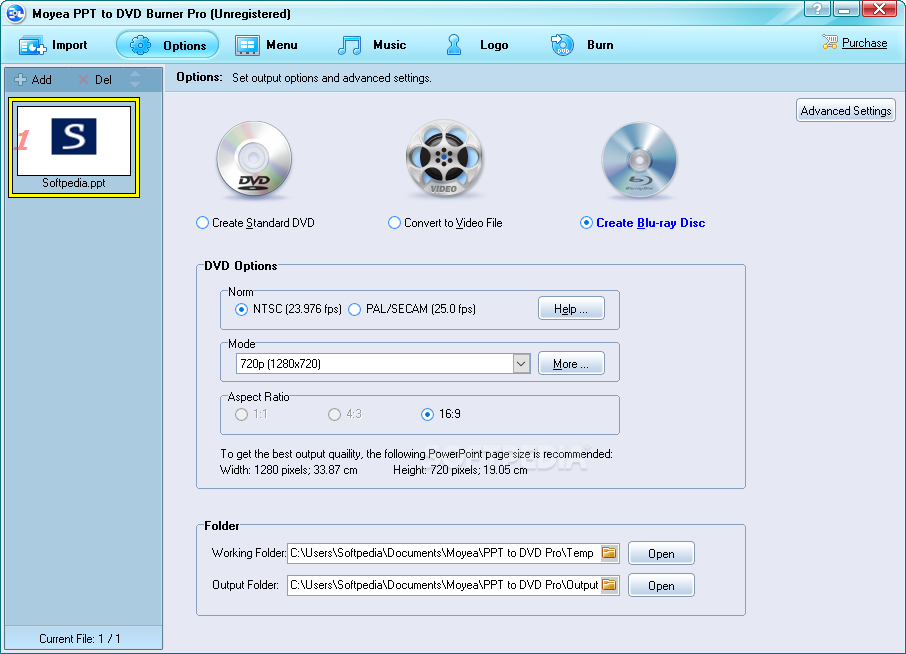Click the Logo person icon
This screenshot has height=654, width=906.
(454, 44)
